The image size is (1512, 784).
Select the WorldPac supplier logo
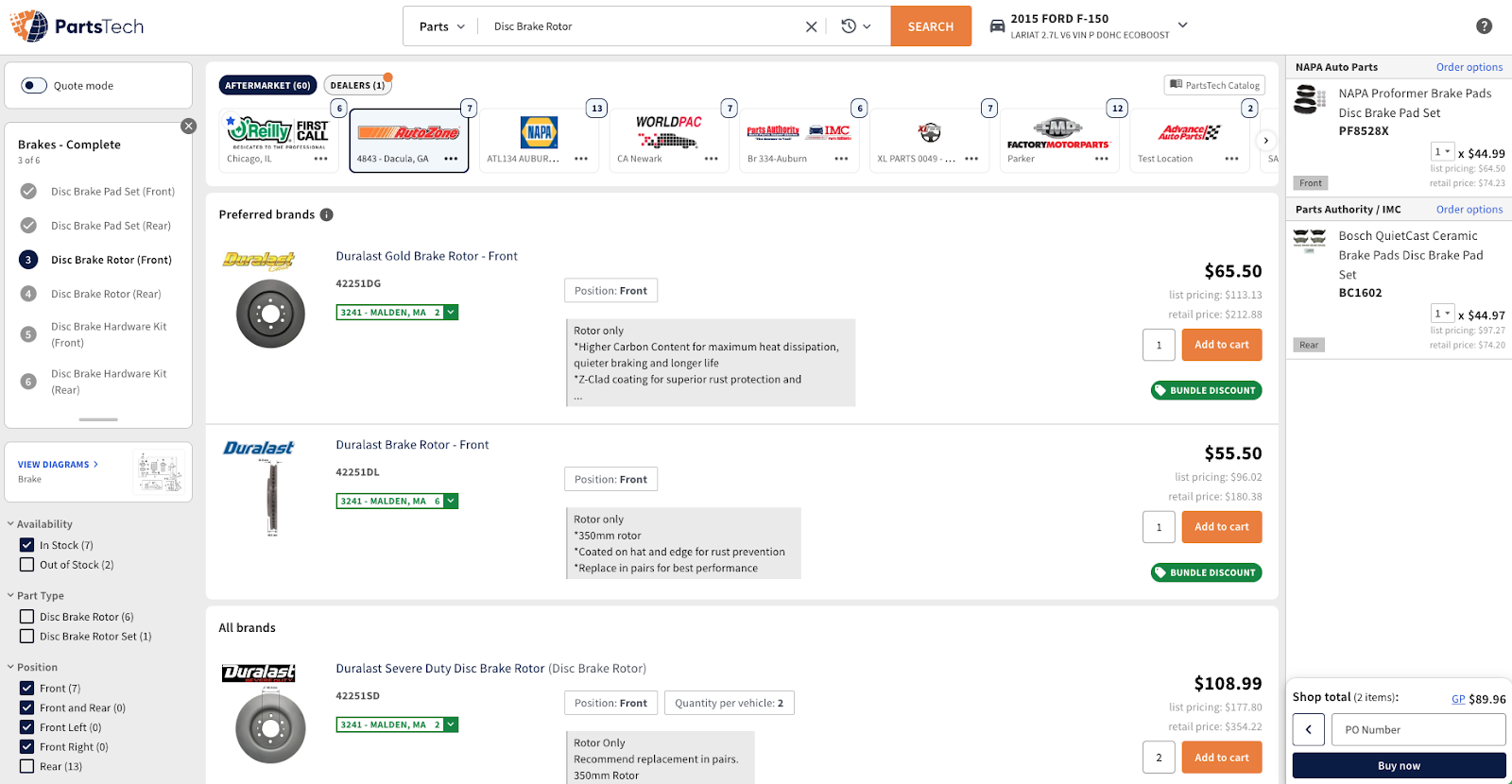pyautogui.click(x=669, y=132)
